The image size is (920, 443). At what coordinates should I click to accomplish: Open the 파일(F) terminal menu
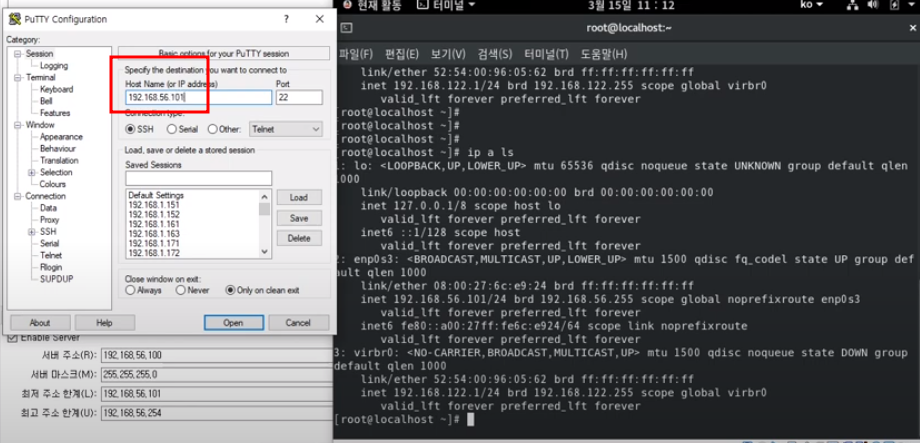pos(356,54)
